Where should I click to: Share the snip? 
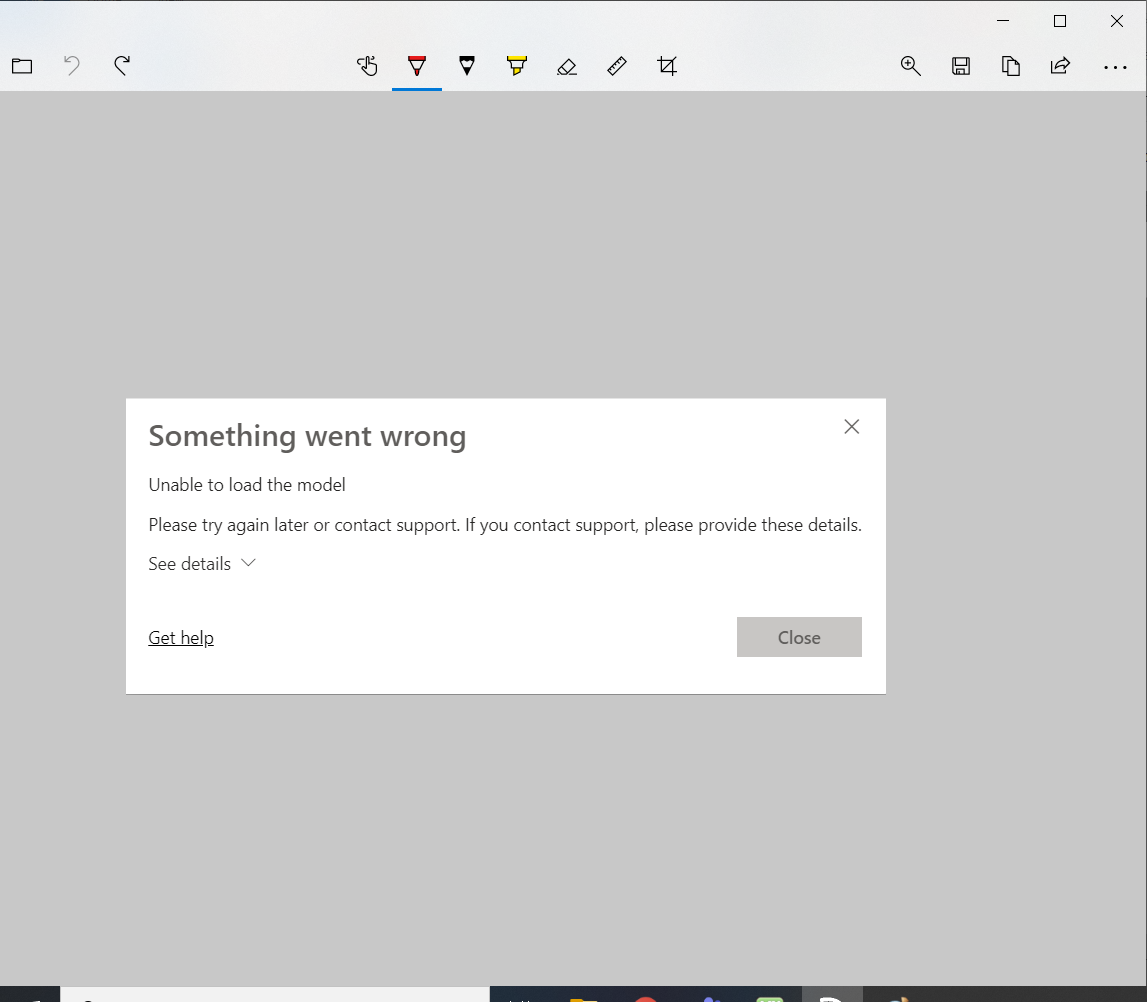click(1060, 67)
